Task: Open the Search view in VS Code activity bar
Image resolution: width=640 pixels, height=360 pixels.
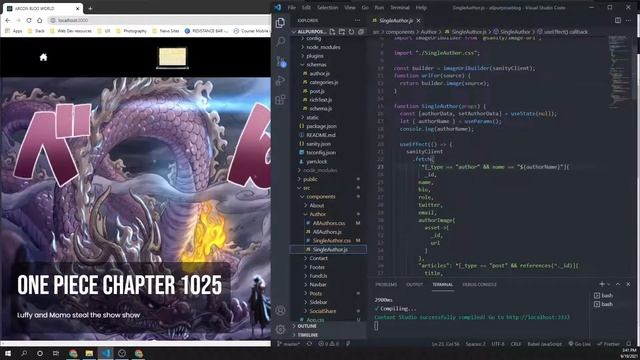Action: pyautogui.click(x=280, y=41)
